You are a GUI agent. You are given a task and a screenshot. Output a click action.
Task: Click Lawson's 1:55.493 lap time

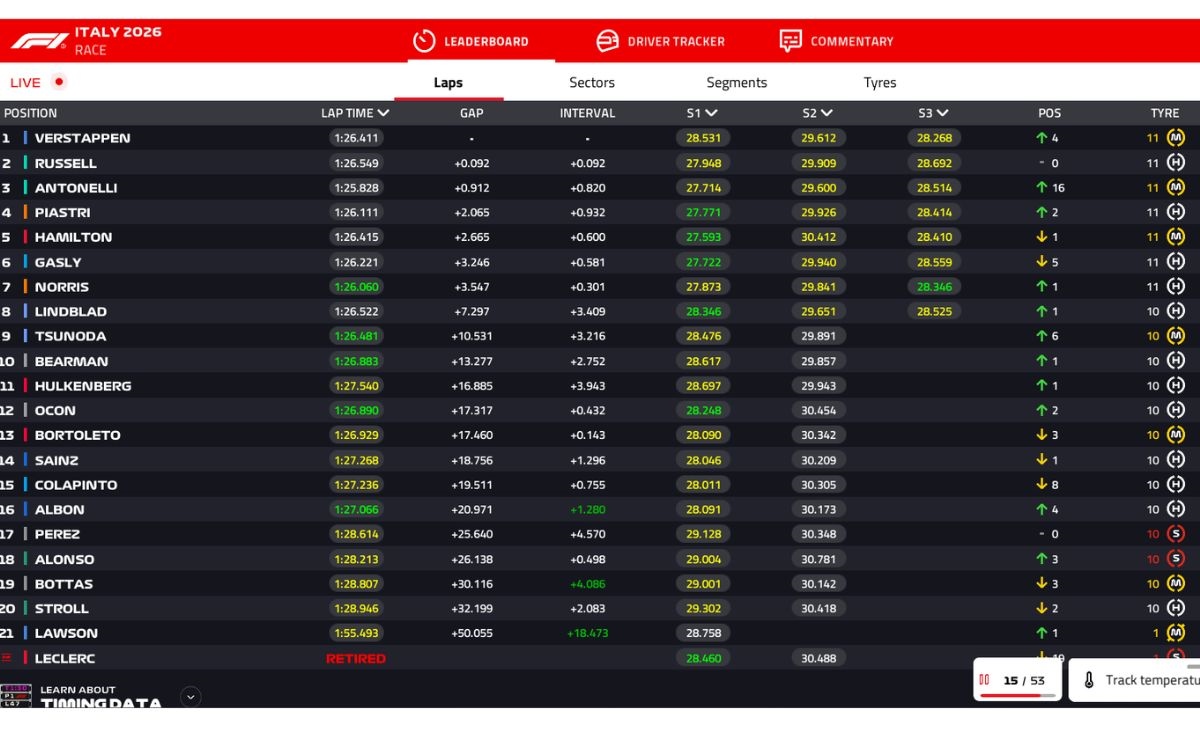(357, 633)
